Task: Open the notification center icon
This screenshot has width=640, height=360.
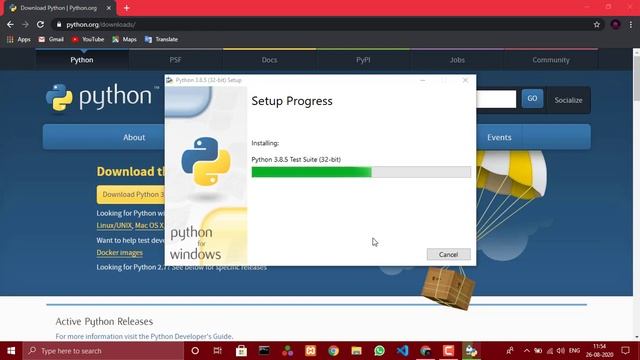Action: [x=625, y=351]
